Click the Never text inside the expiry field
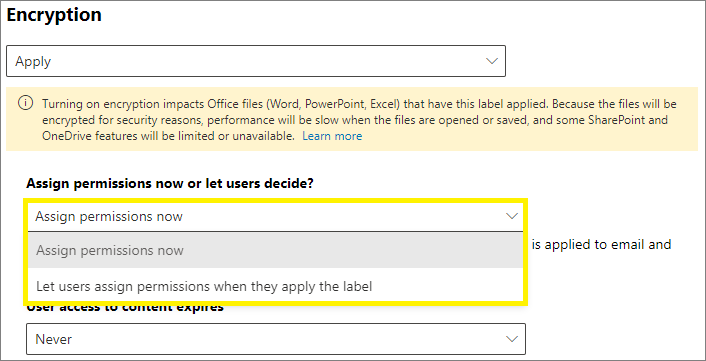Screen dimensions: 706x361 click(x=54, y=339)
